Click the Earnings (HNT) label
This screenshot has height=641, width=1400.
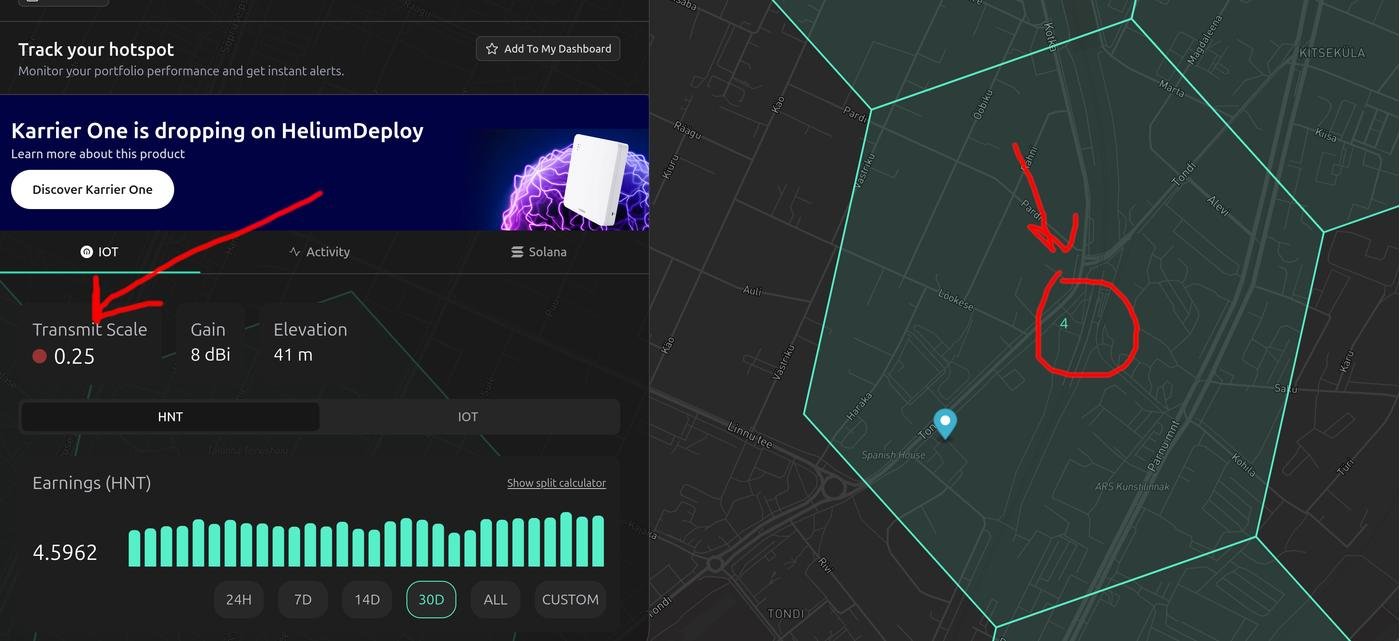tap(92, 483)
